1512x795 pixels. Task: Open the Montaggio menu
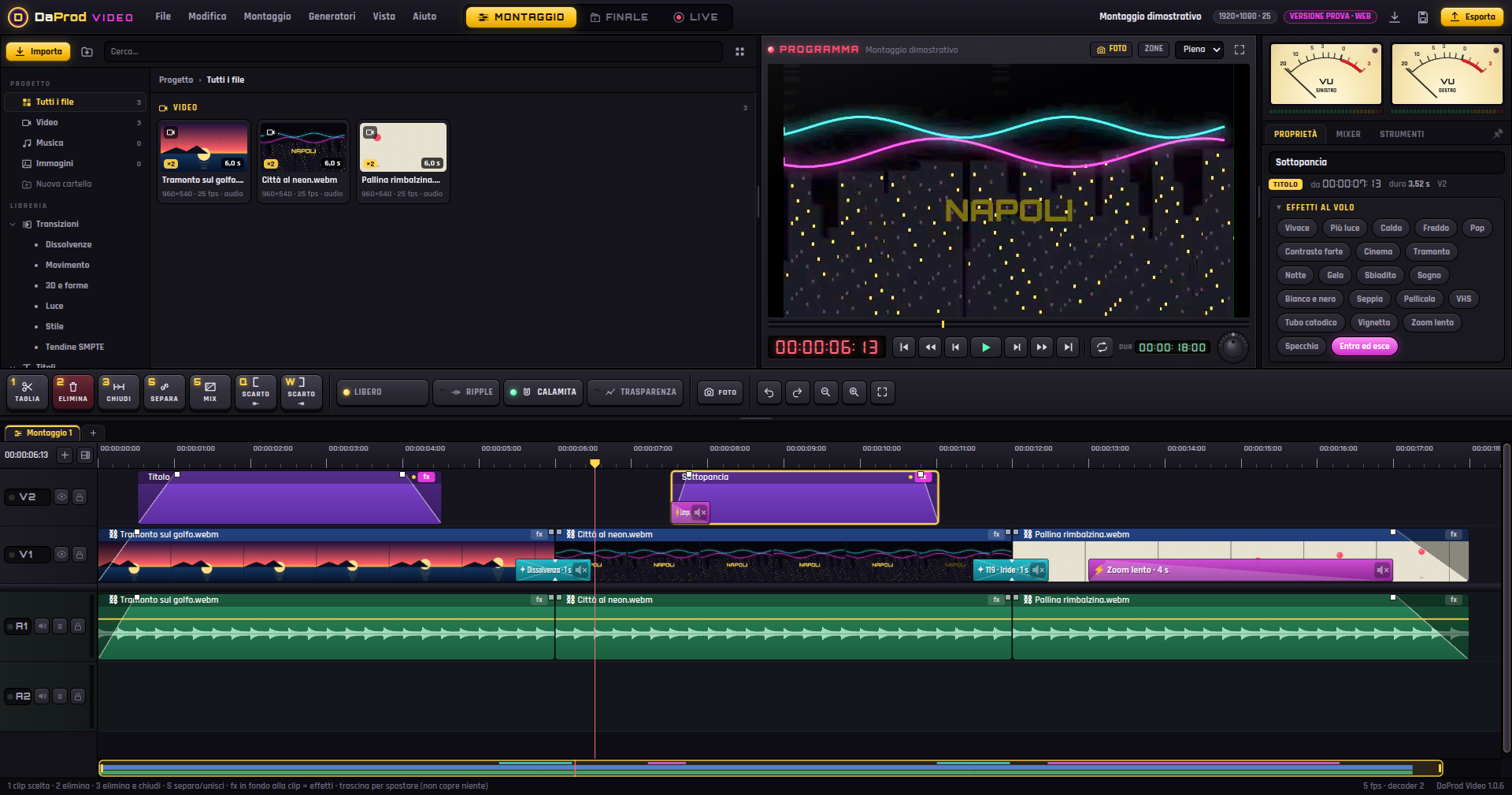pyautogui.click(x=267, y=17)
